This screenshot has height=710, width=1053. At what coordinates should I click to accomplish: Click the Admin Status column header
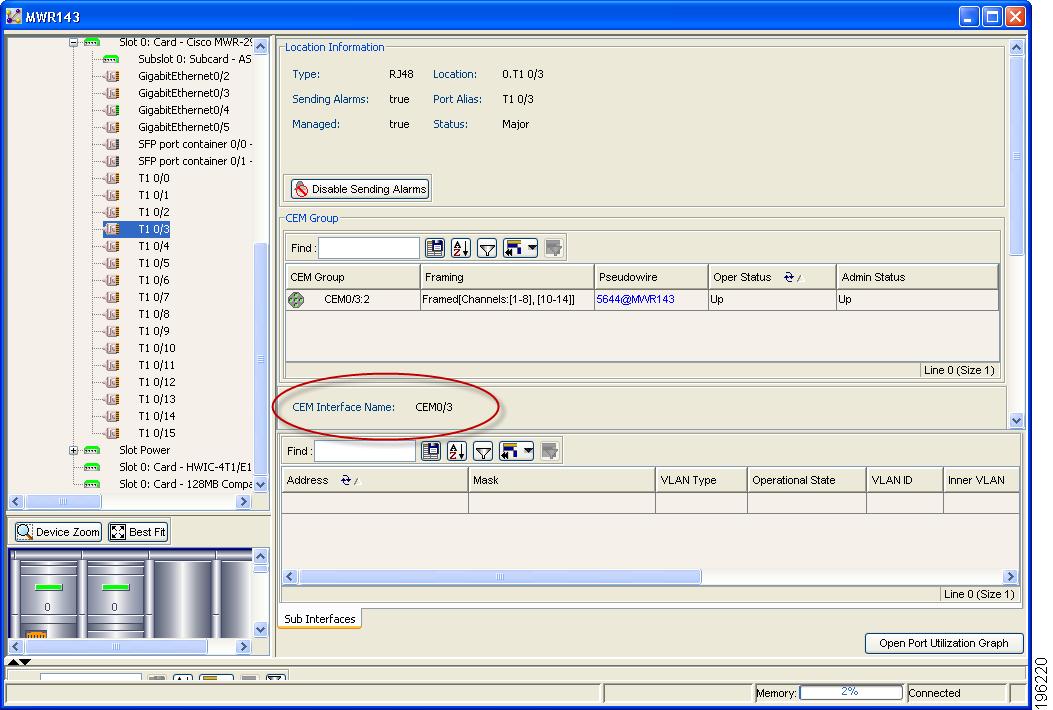pyautogui.click(x=917, y=277)
